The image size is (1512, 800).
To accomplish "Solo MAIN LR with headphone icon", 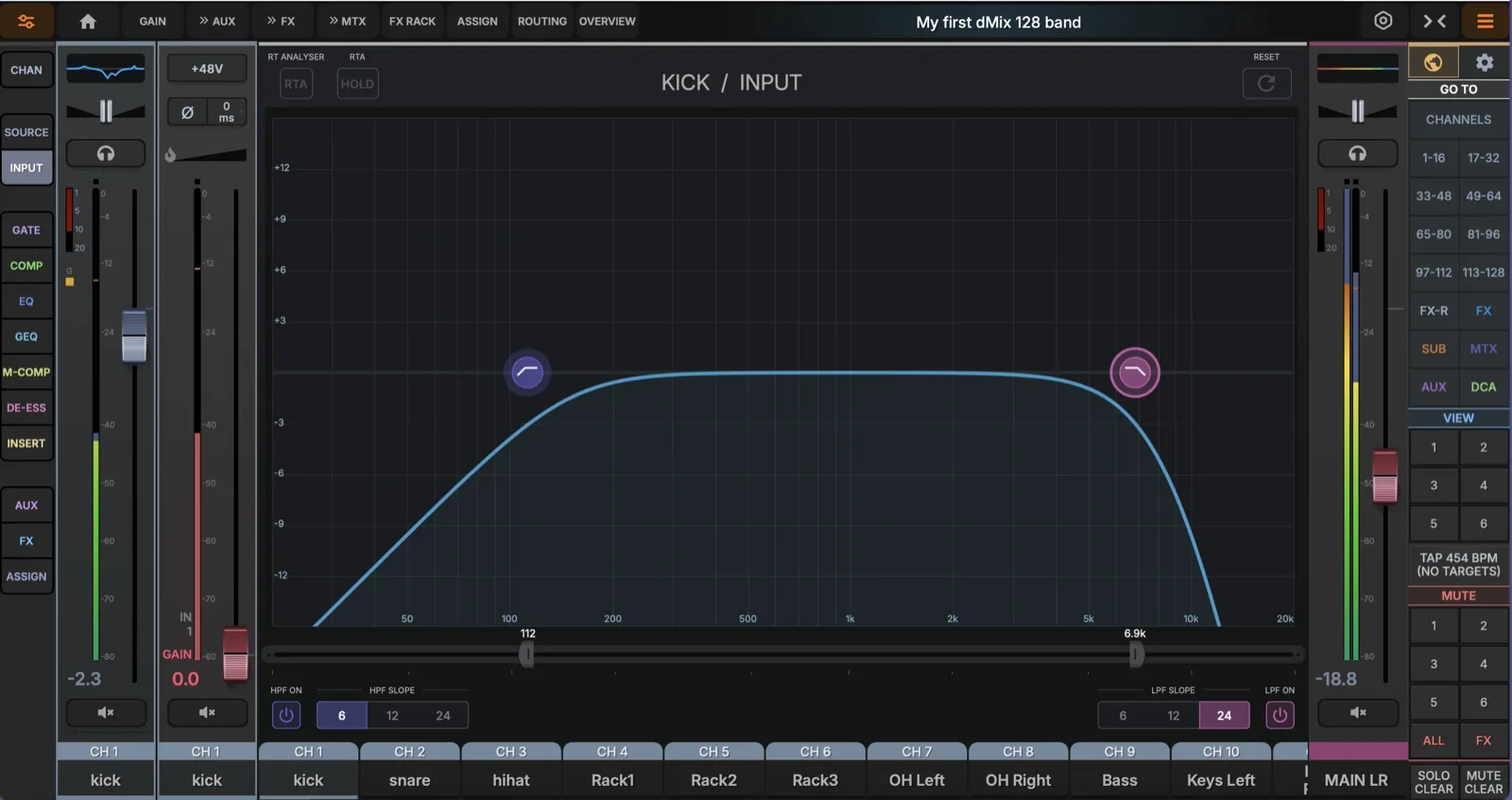I will tap(1357, 153).
